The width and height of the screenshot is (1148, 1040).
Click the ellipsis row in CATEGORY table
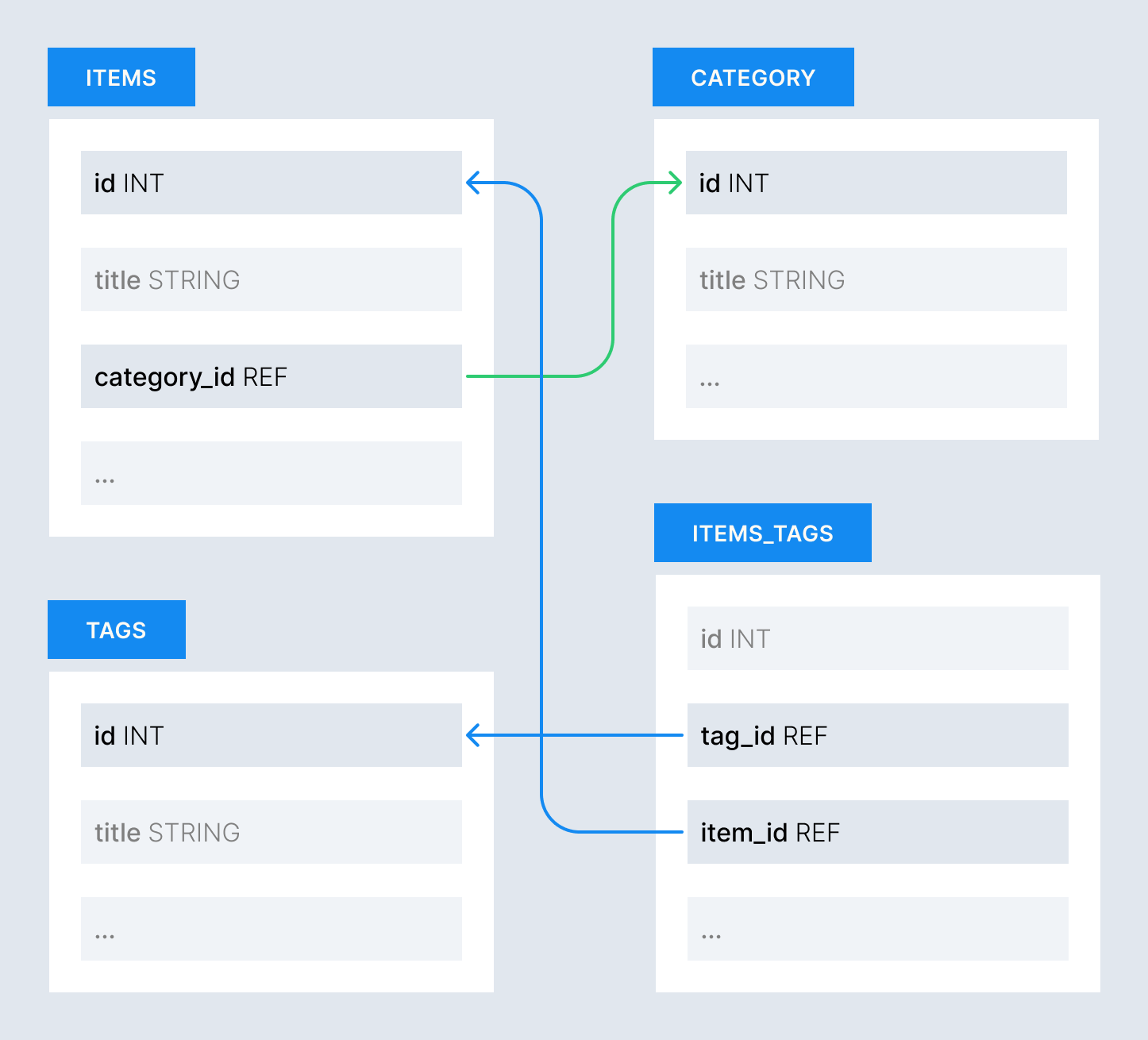pyautogui.click(x=876, y=376)
